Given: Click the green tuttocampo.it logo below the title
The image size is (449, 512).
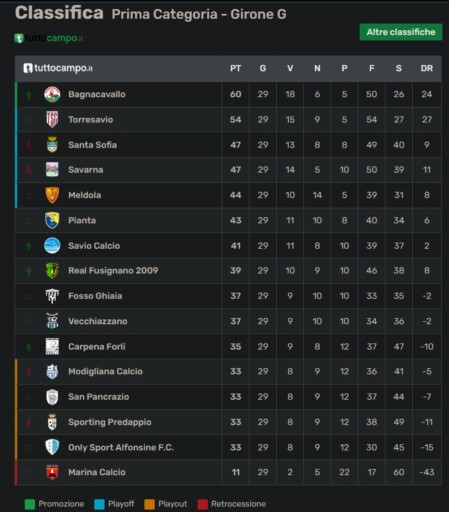Looking at the screenshot, I should coord(48,38).
